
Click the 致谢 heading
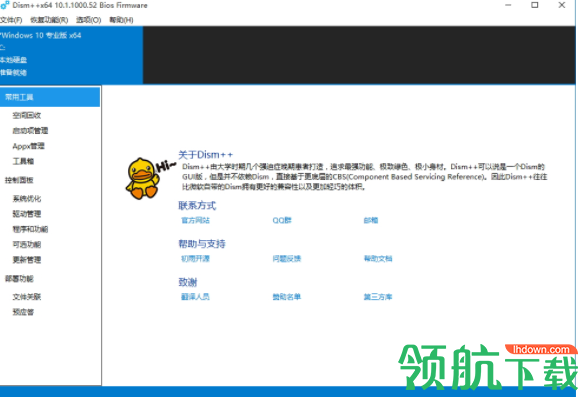tap(188, 282)
